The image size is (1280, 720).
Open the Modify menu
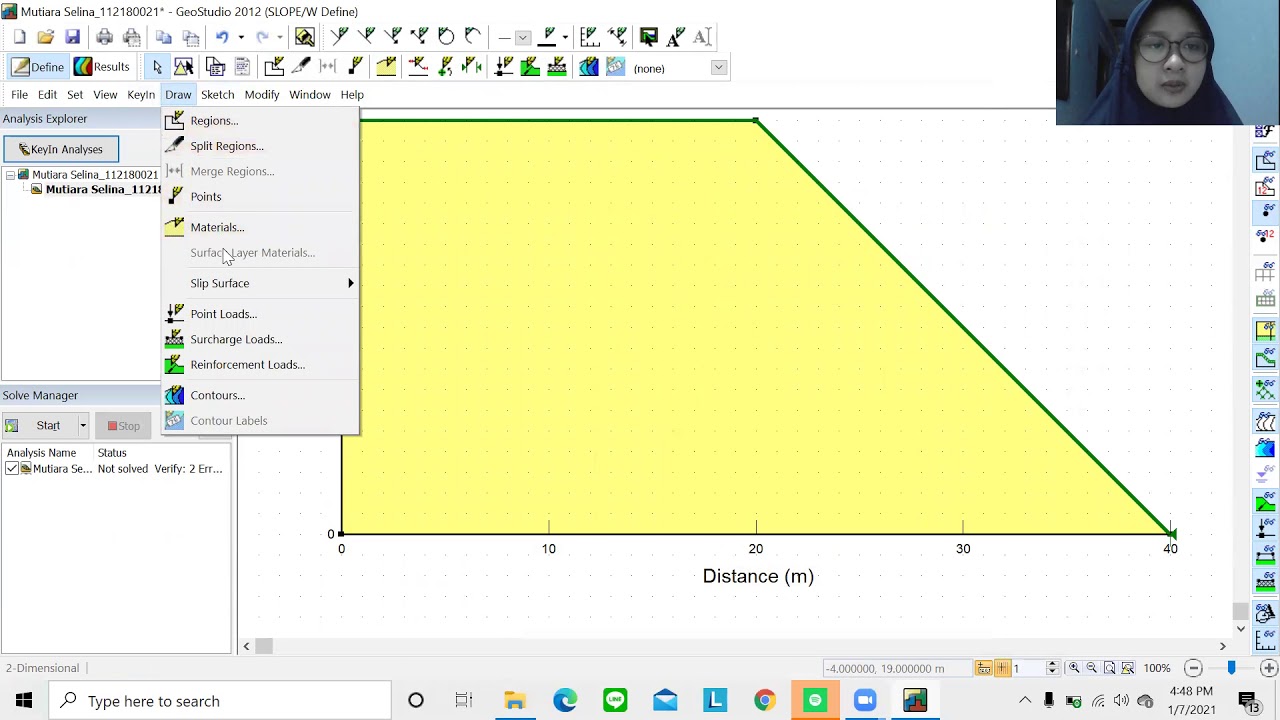coord(262,94)
